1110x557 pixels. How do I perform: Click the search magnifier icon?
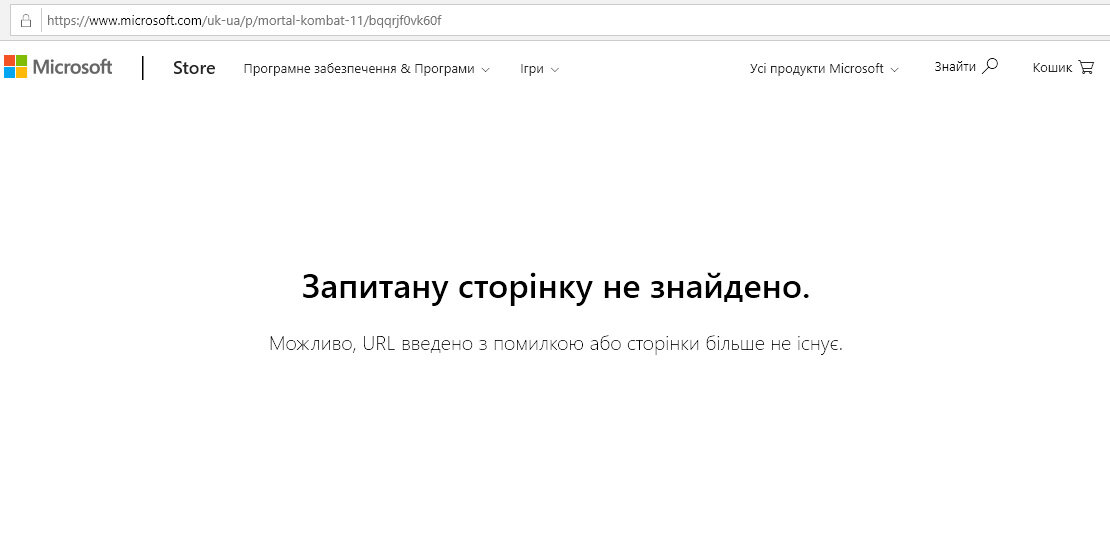[x=990, y=66]
